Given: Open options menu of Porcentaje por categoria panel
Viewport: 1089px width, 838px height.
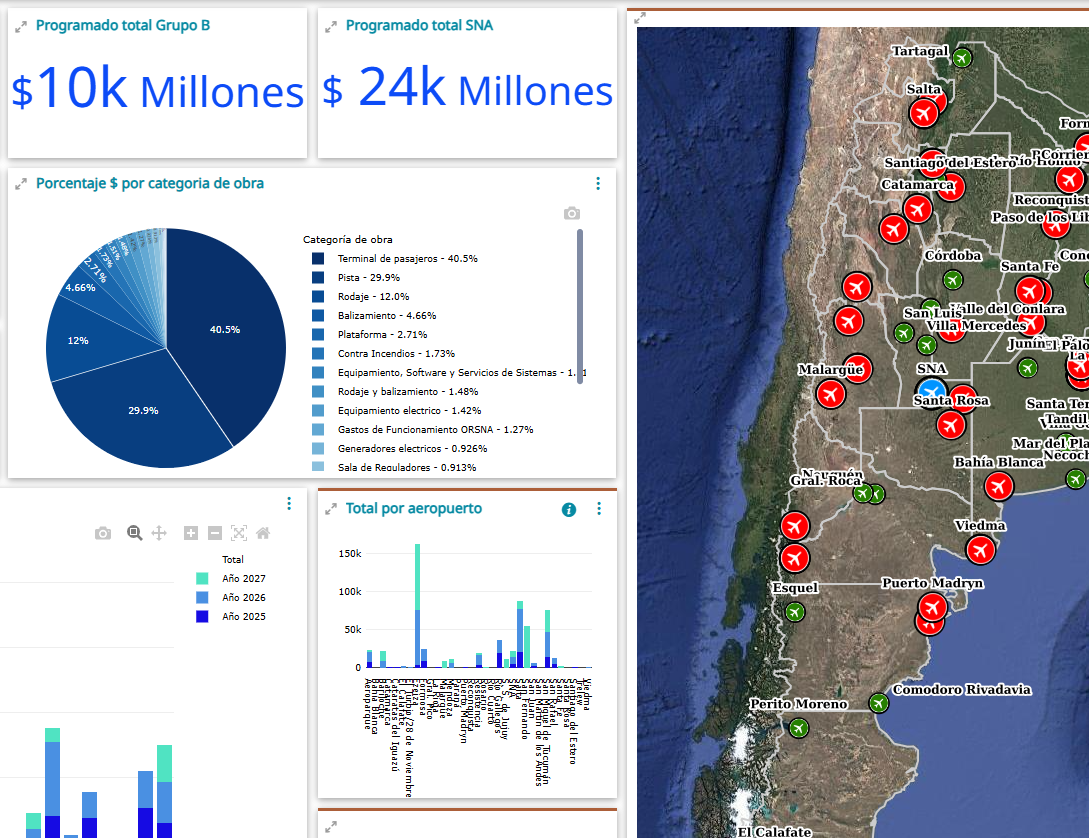Looking at the screenshot, I should click(x=598, y=184).
